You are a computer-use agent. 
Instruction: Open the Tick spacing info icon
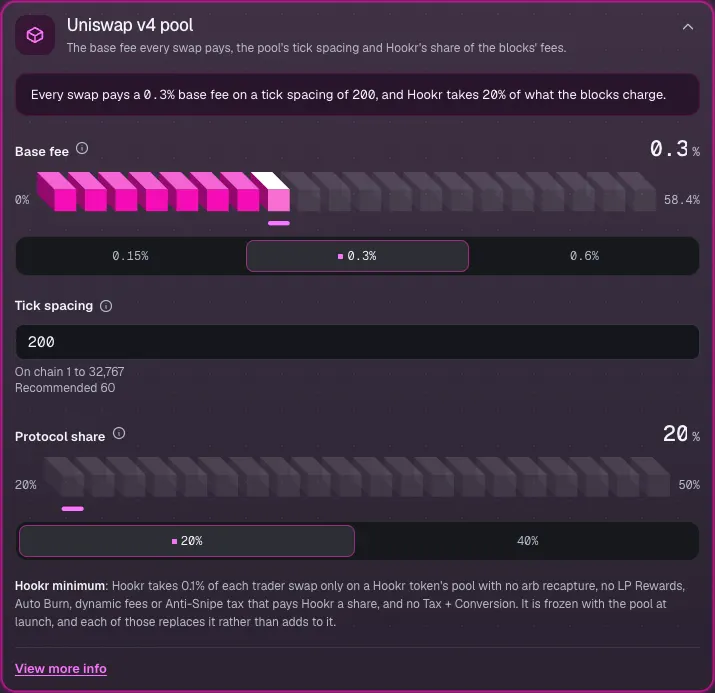tap(106, 306)
